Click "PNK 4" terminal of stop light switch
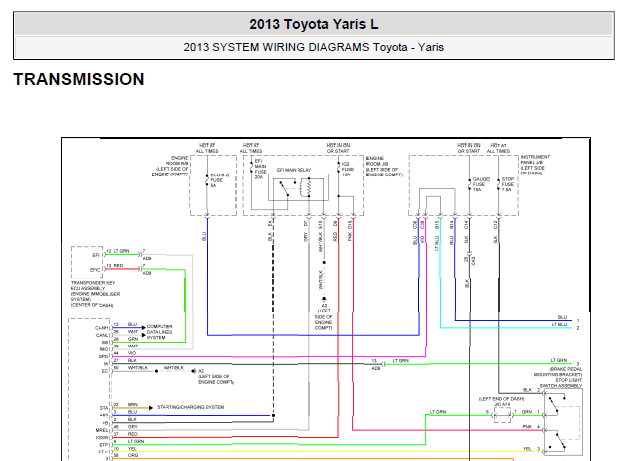This screenshot has width=630, height=461. coord(531,426)
